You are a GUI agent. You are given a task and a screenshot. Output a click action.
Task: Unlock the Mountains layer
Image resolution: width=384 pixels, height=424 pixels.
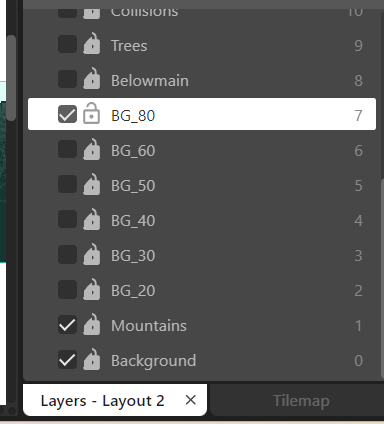[x=91, y=324]
